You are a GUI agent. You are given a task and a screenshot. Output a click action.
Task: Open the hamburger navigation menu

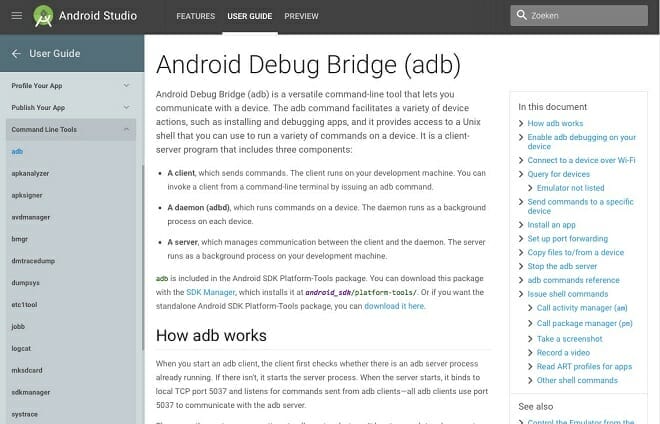17,16
